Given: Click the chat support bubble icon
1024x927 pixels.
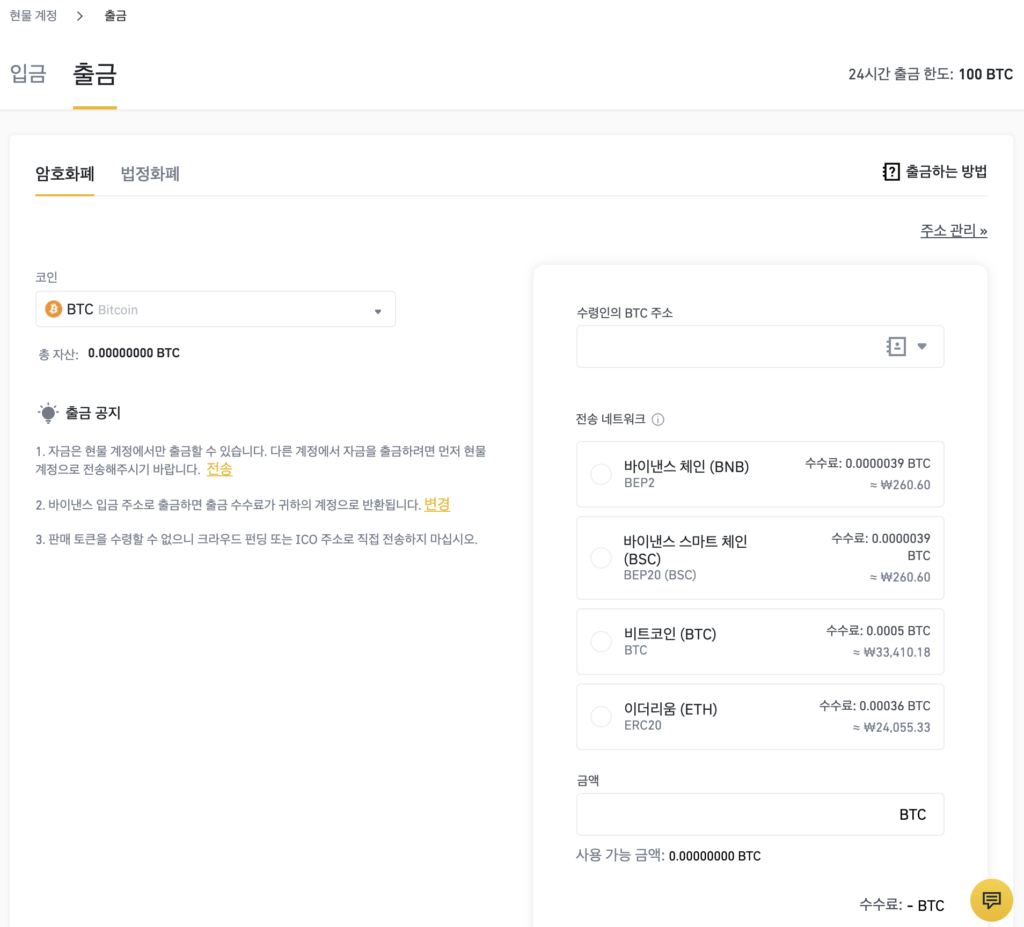Looking at the screenshot, I should pyautogui.click(x=991, y=900).
